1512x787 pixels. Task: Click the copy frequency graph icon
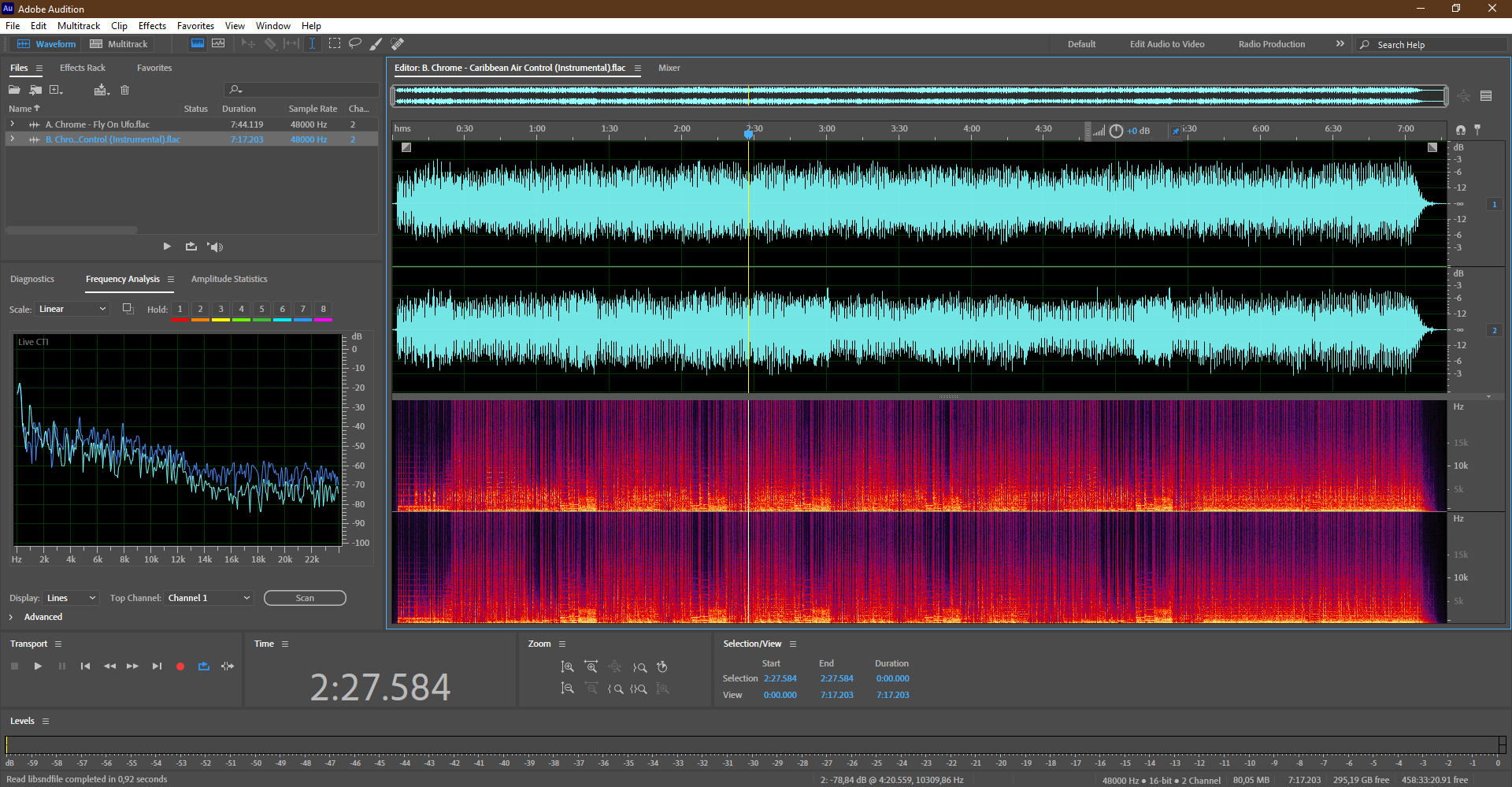pos(128,309)
